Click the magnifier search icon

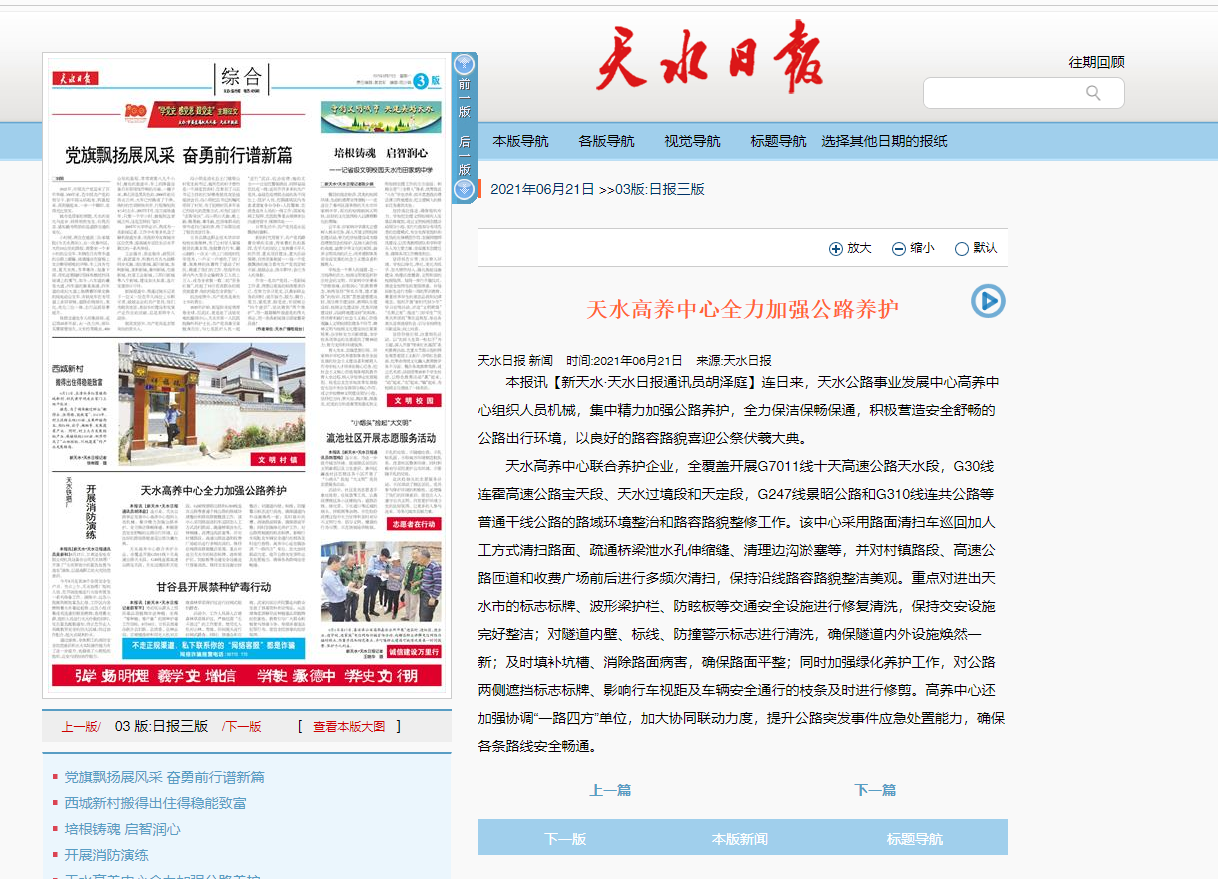click(x=1093, y=93)
